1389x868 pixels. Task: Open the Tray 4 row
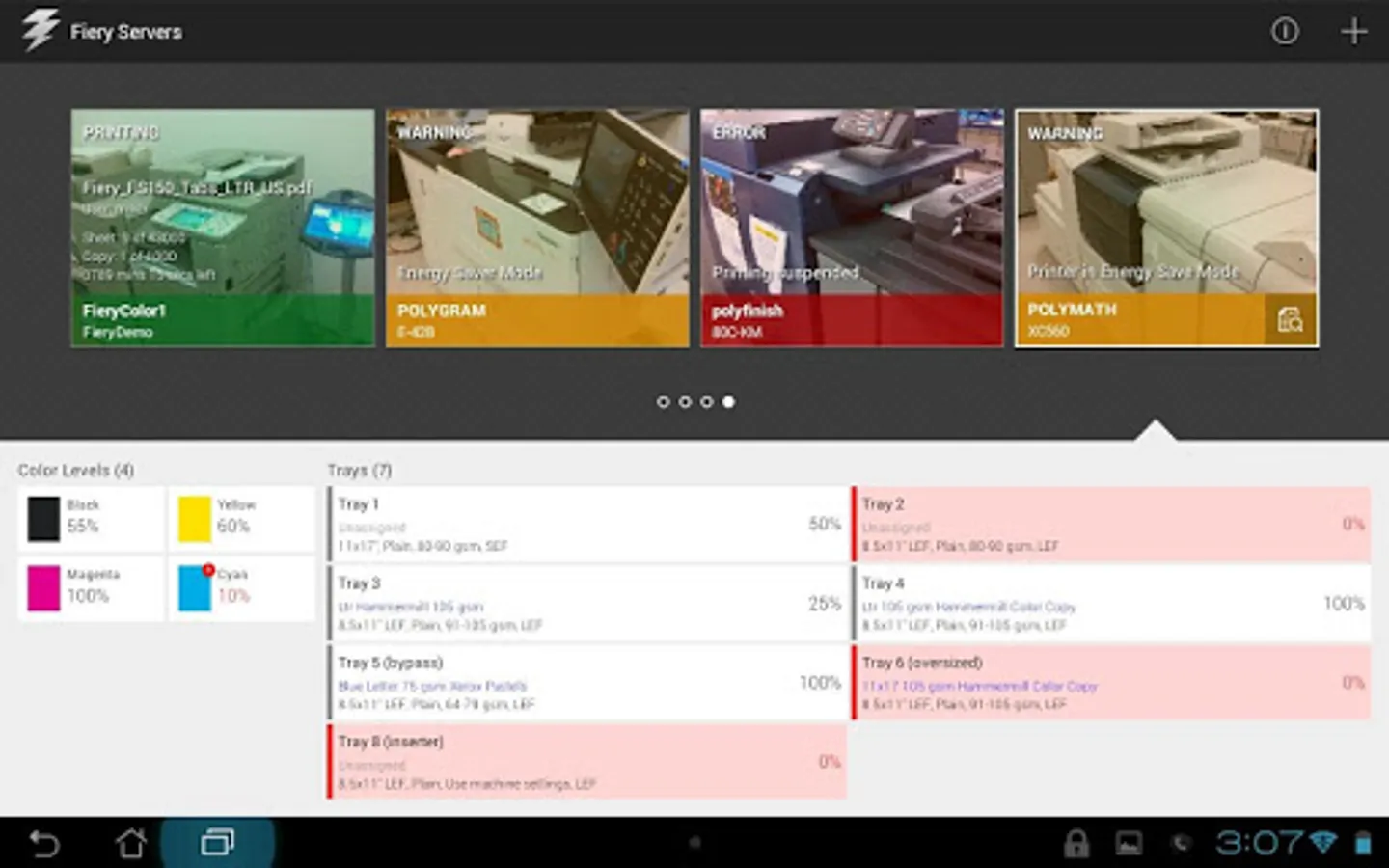pyautogui.click(x=1111, y=603)
